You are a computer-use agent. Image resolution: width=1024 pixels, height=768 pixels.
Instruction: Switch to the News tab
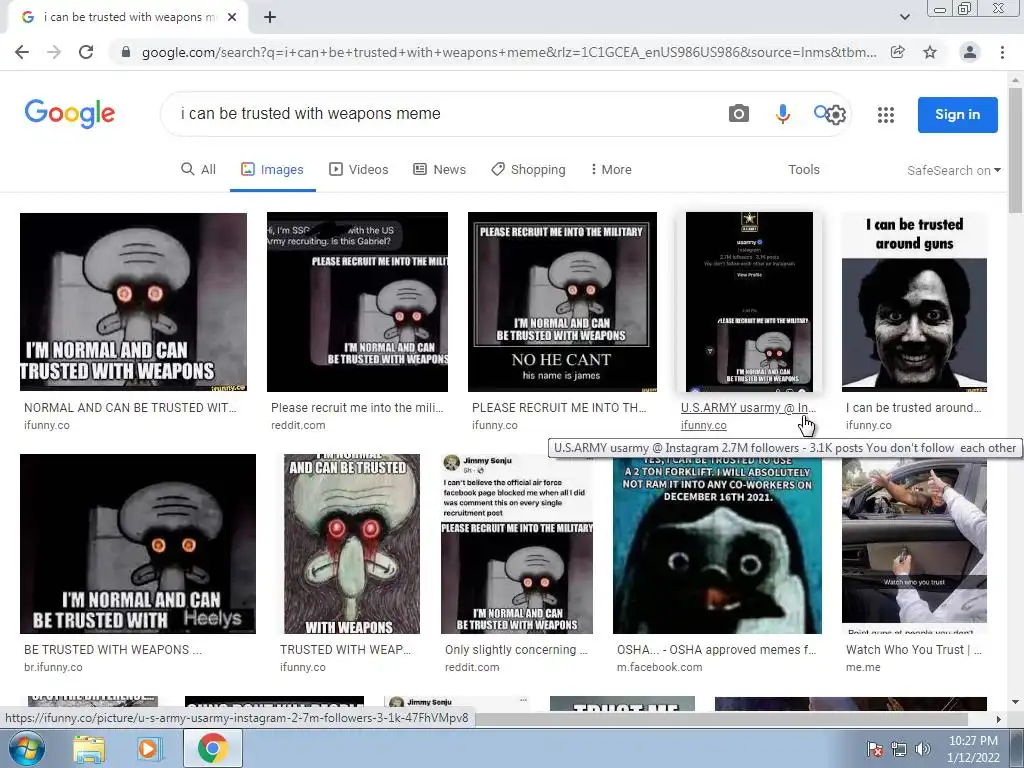click(440, 170)
